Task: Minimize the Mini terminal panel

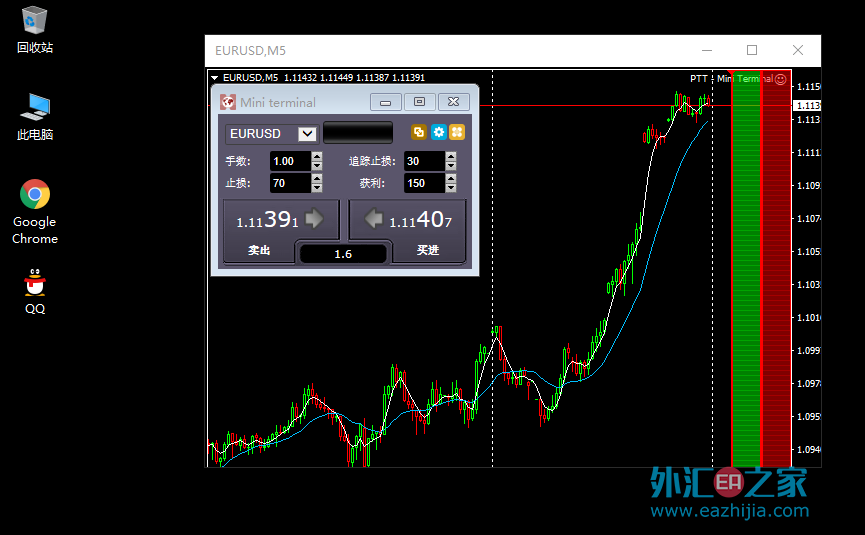Action: pyautogui.click(x=386, y=102)
